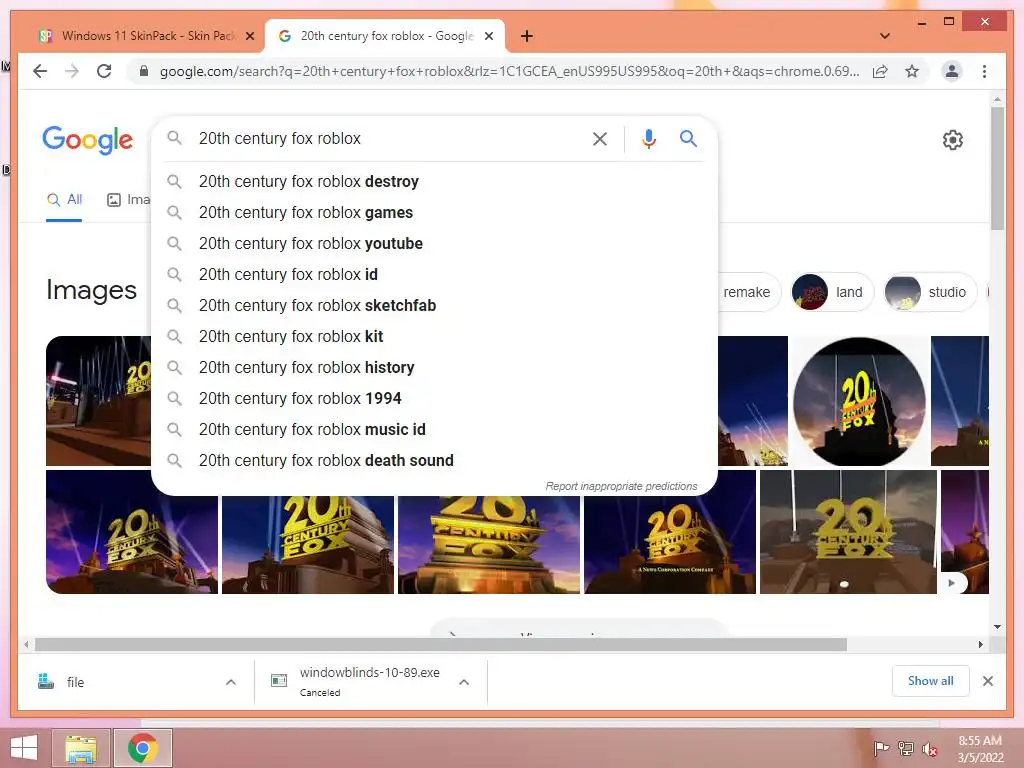Click the share page icon in address bar

(x=880, y=71)
